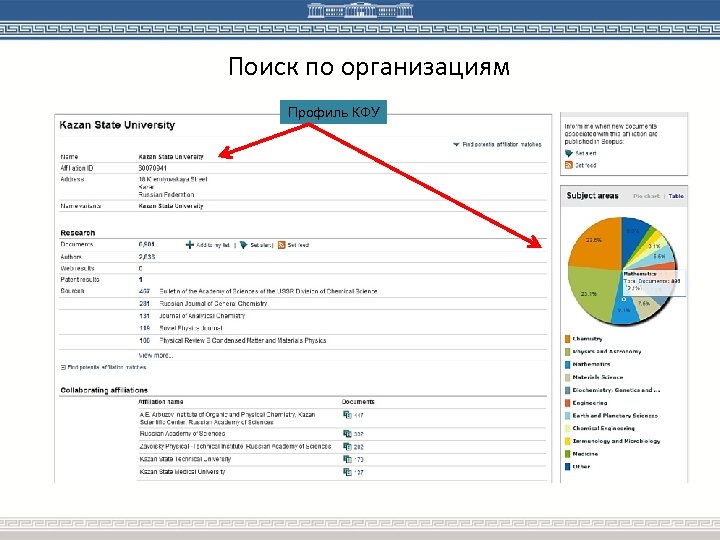Click the Biochemistry, Genetics legend swatch
720x540 pixels.
(x=568, y=390)
